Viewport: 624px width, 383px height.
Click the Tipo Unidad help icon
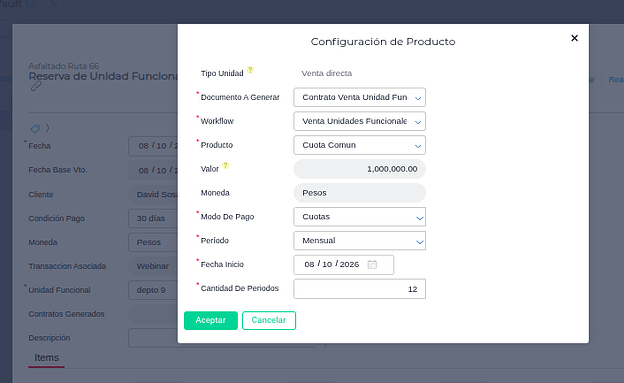(250, 70)
